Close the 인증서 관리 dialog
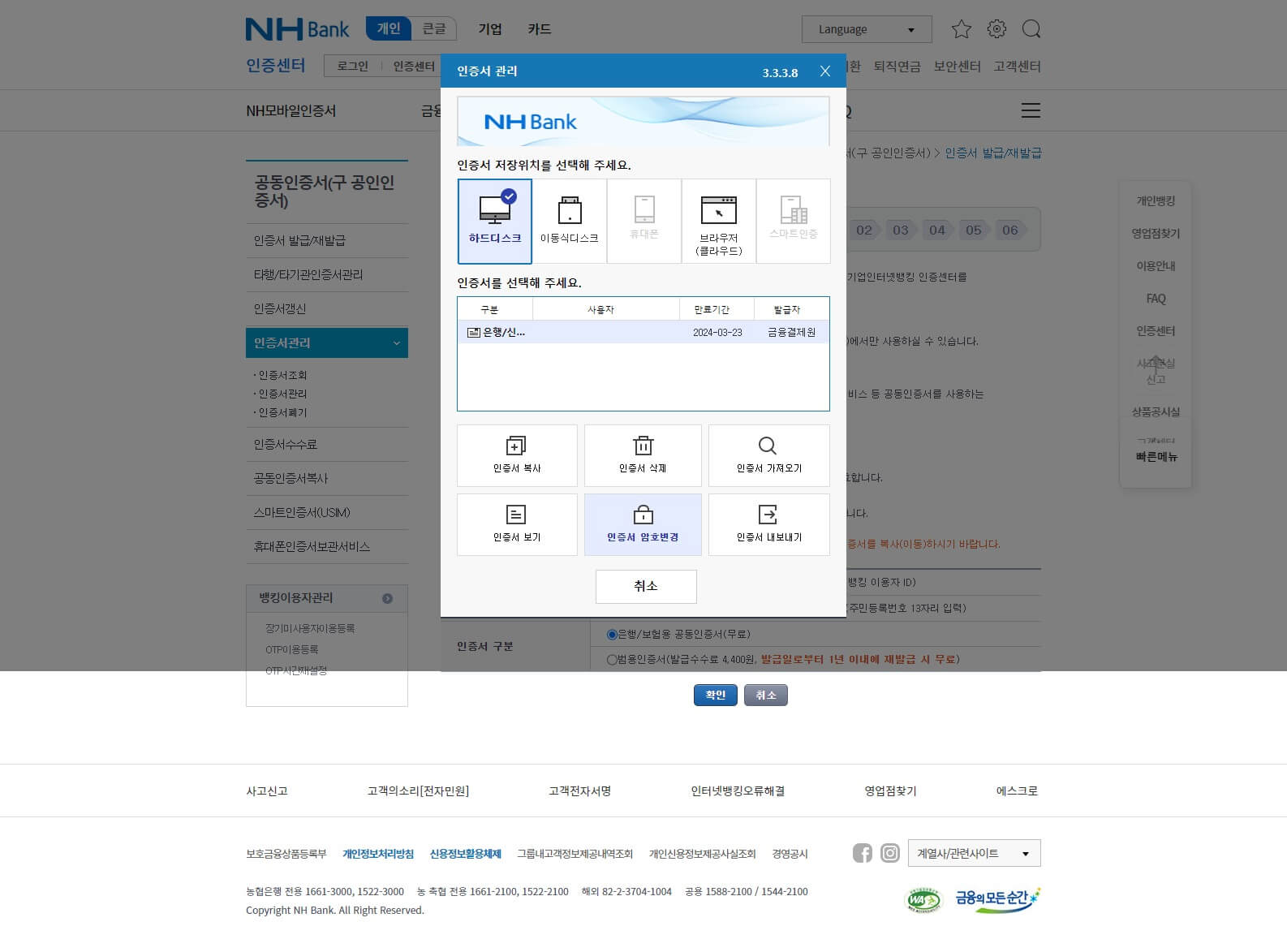 click(825, 71)
